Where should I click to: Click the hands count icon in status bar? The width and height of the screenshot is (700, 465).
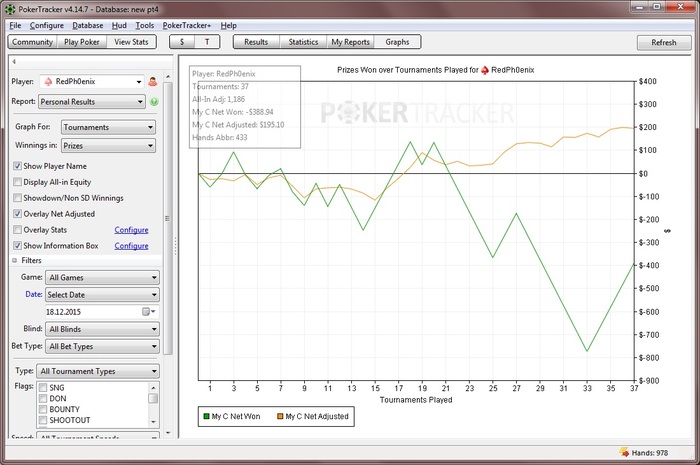pyautogui.click(x=625, y=452)
